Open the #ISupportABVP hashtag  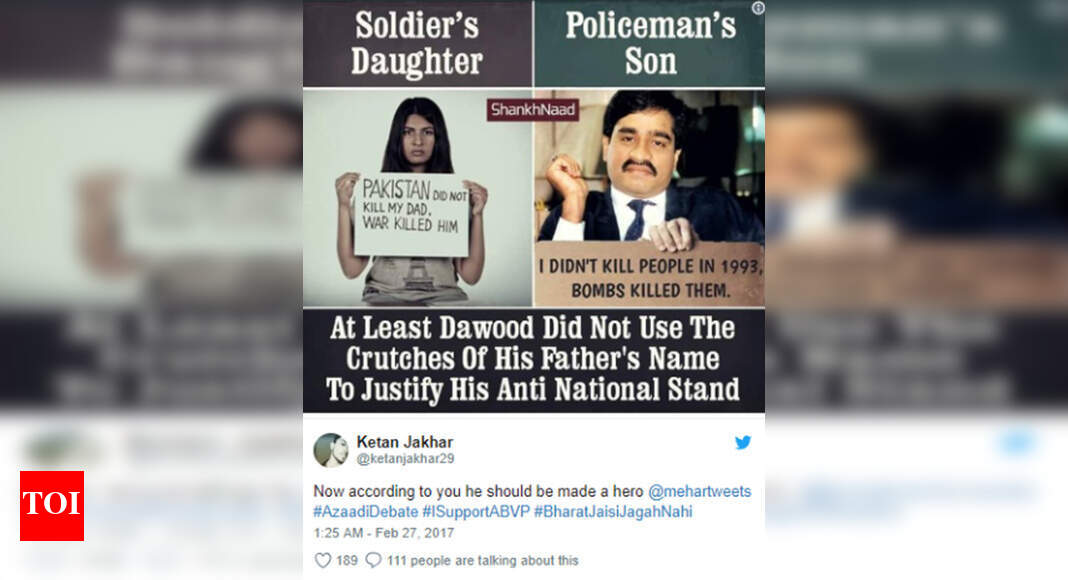click(x=476, y=512)
